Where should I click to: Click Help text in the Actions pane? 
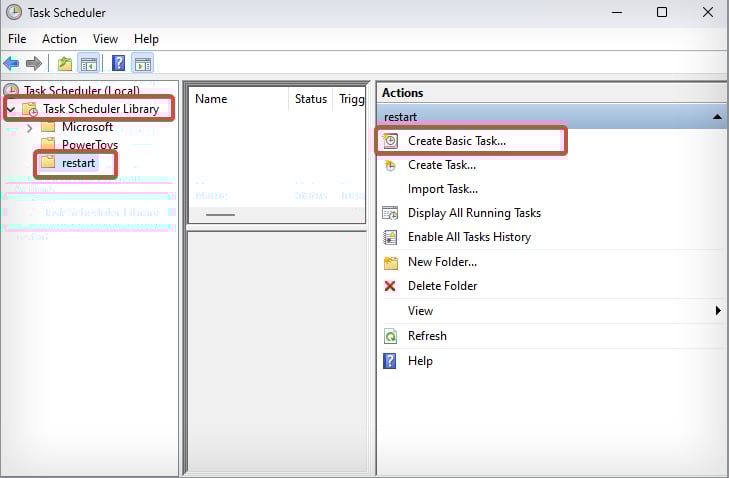click(420, 361)
